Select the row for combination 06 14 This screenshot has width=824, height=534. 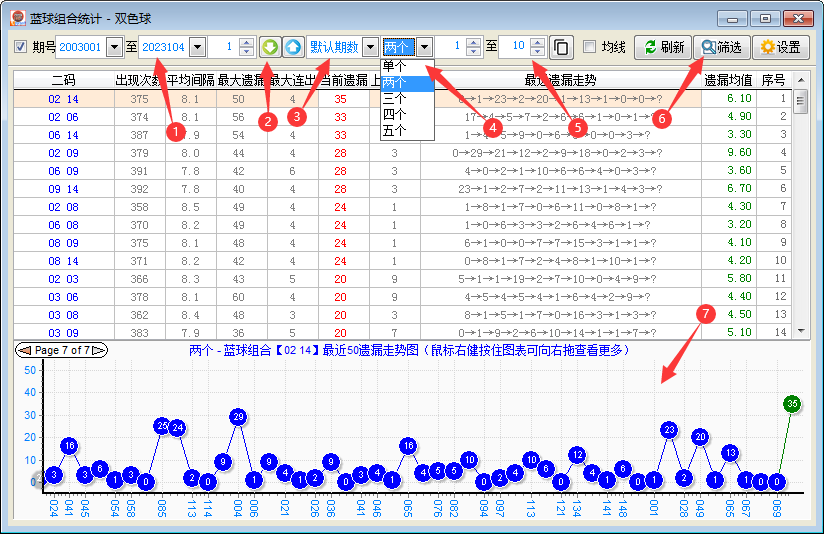pos(63,134)
